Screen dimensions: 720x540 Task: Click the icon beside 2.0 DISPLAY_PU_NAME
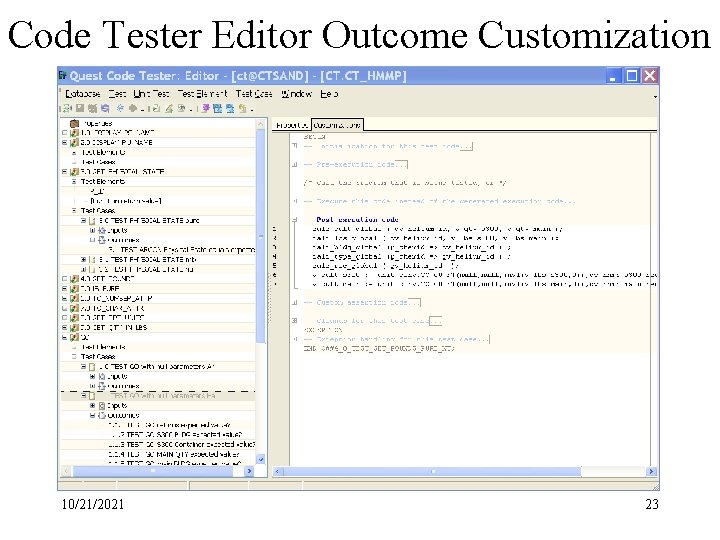click(74, 143)
